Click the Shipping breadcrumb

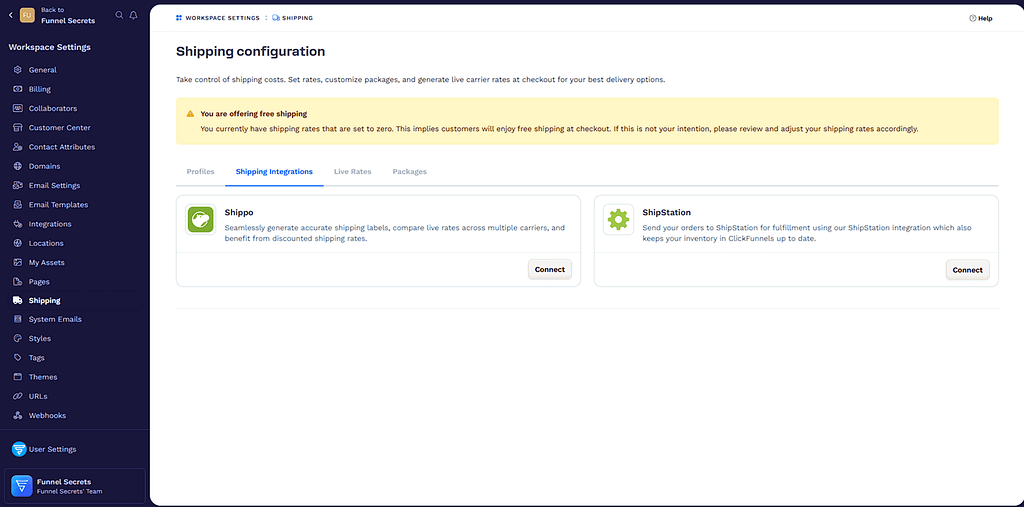[293, 18]
